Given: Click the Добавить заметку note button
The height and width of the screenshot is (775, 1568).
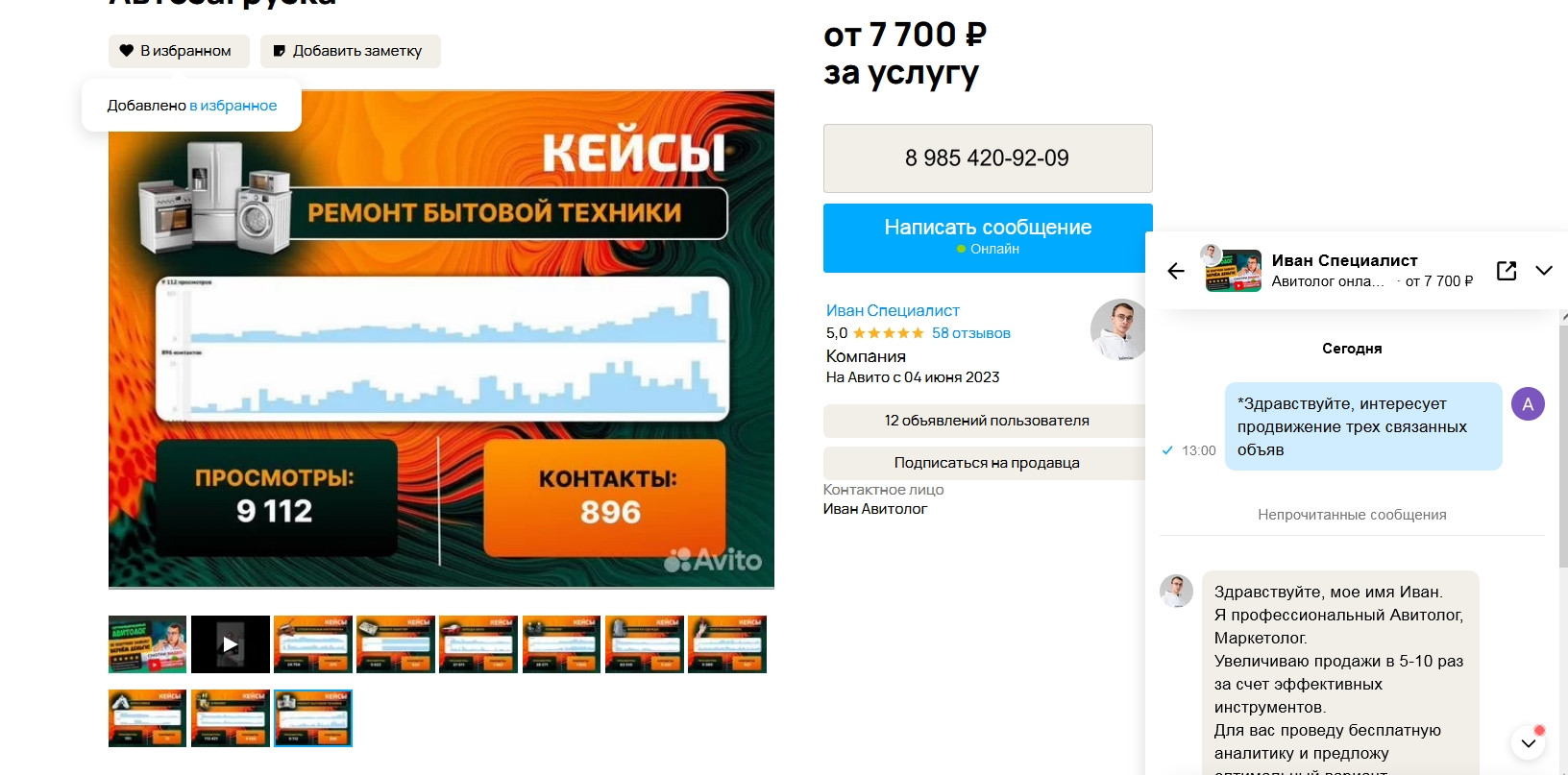Looking at the screenshot, I should pos(351,51).
